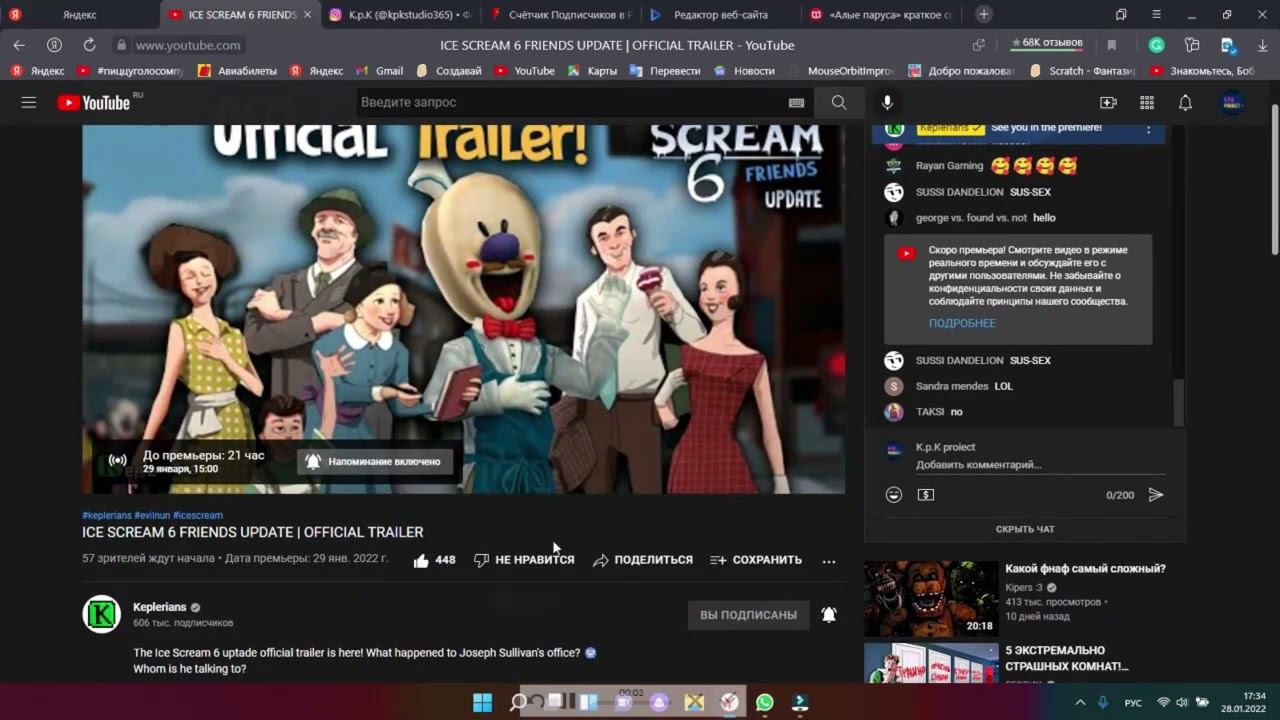The height and width of the screenshot is (720, 1280).
Task: Open the YouTube guide hamburger menu
Action: pyautogui.click(x=29, y=102)
